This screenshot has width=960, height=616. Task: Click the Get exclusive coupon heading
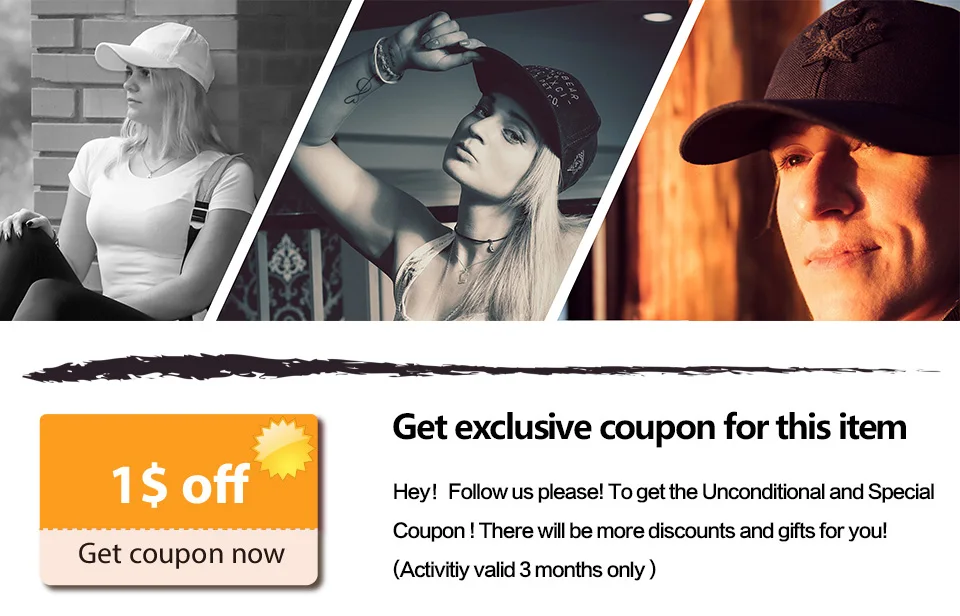[649, 427]
